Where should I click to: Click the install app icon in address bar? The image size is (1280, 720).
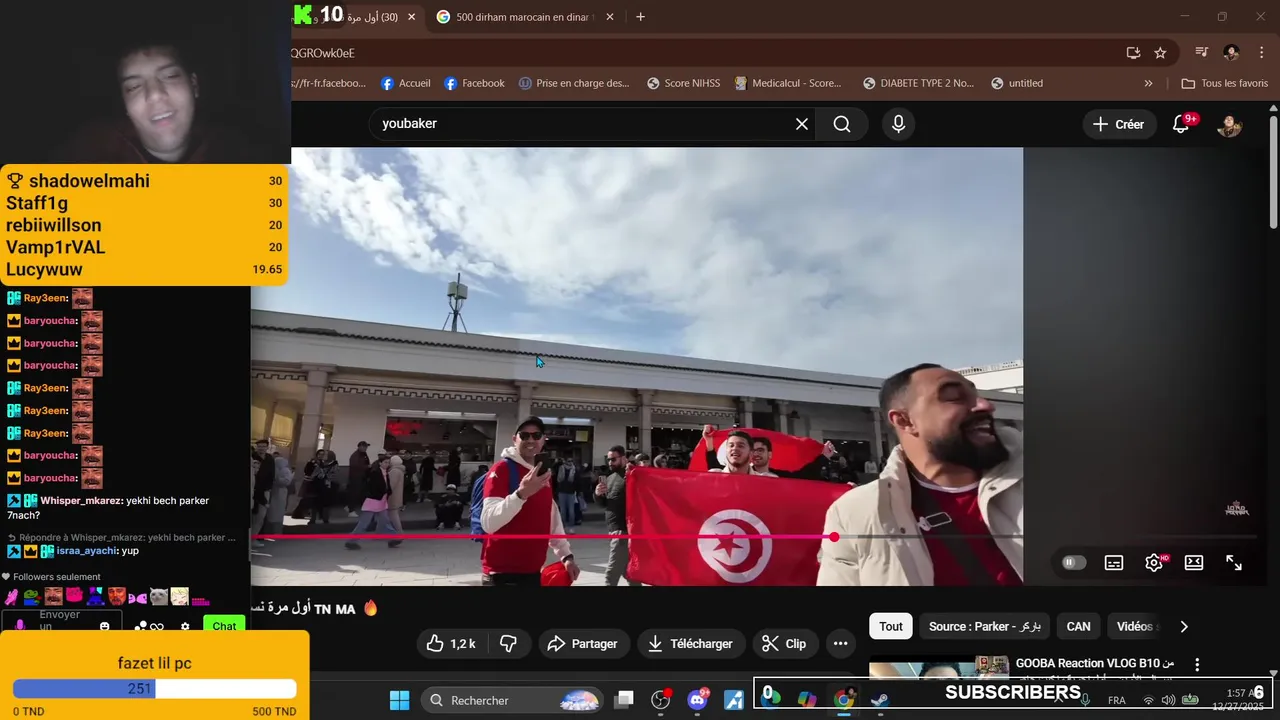point(1133,53)
